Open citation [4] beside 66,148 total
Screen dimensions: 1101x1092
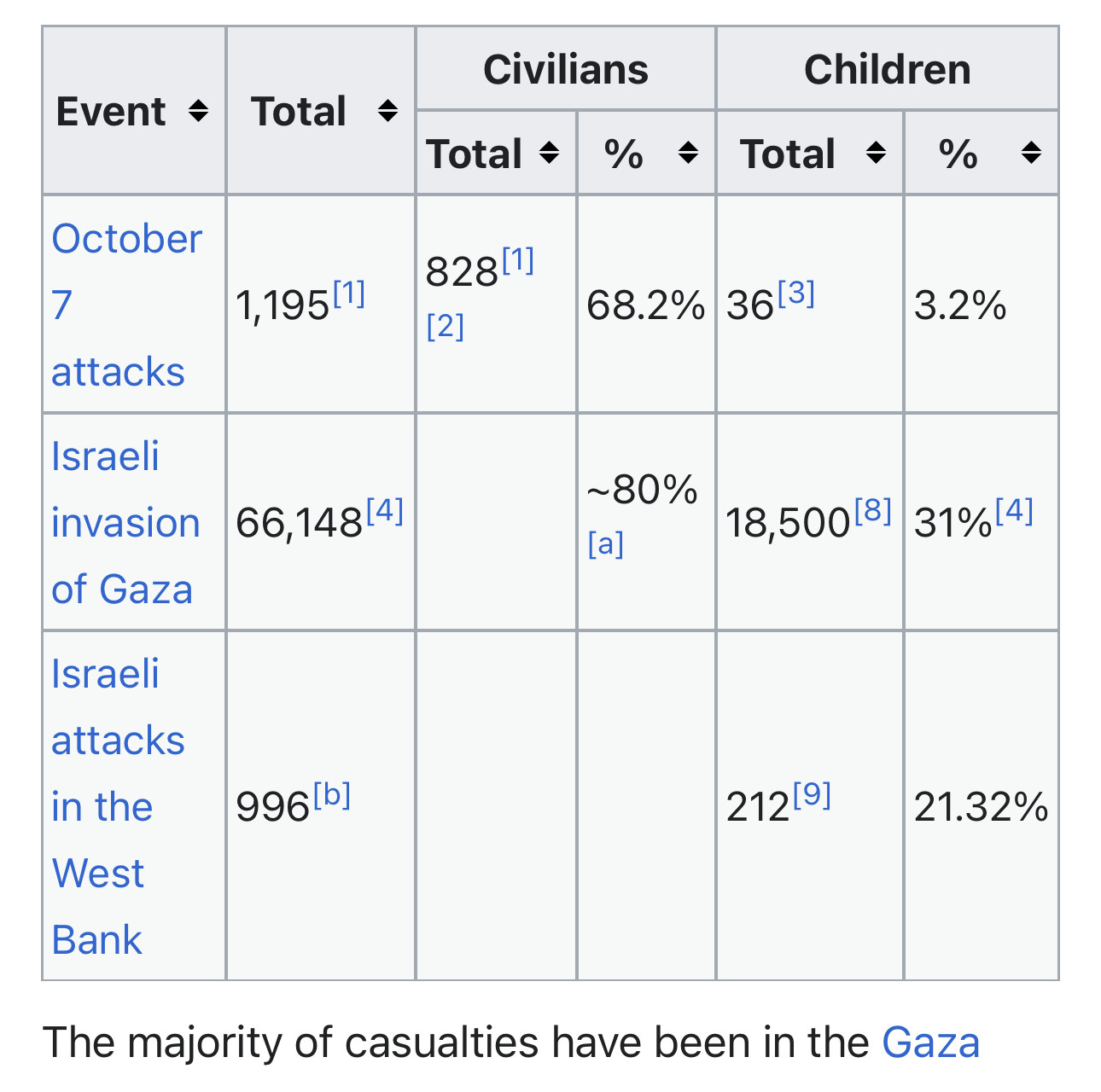(384, 510)
